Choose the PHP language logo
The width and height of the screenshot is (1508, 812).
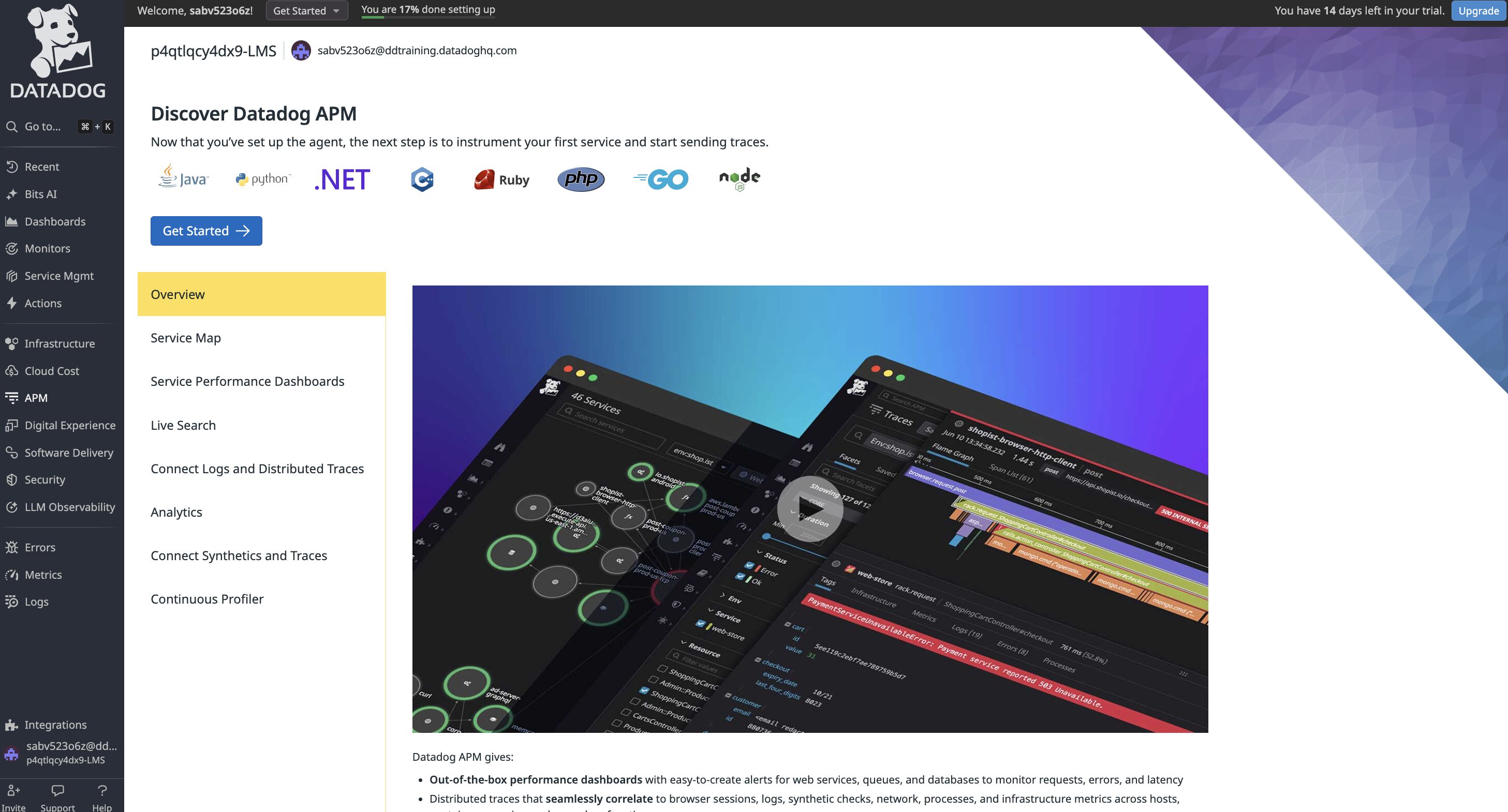[x=581, y=179]
